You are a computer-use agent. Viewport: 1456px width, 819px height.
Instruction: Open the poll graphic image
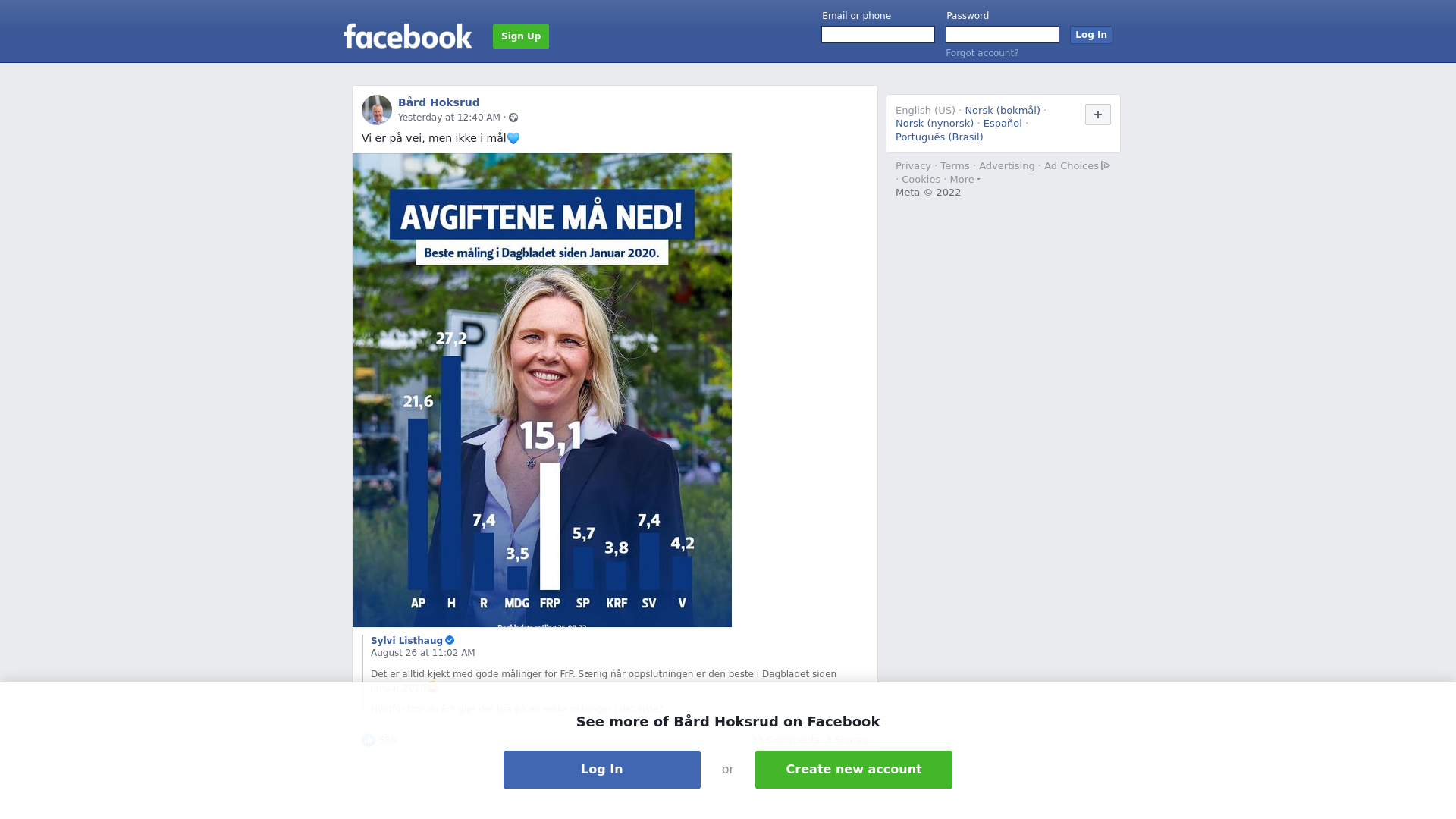pos(542,390)
